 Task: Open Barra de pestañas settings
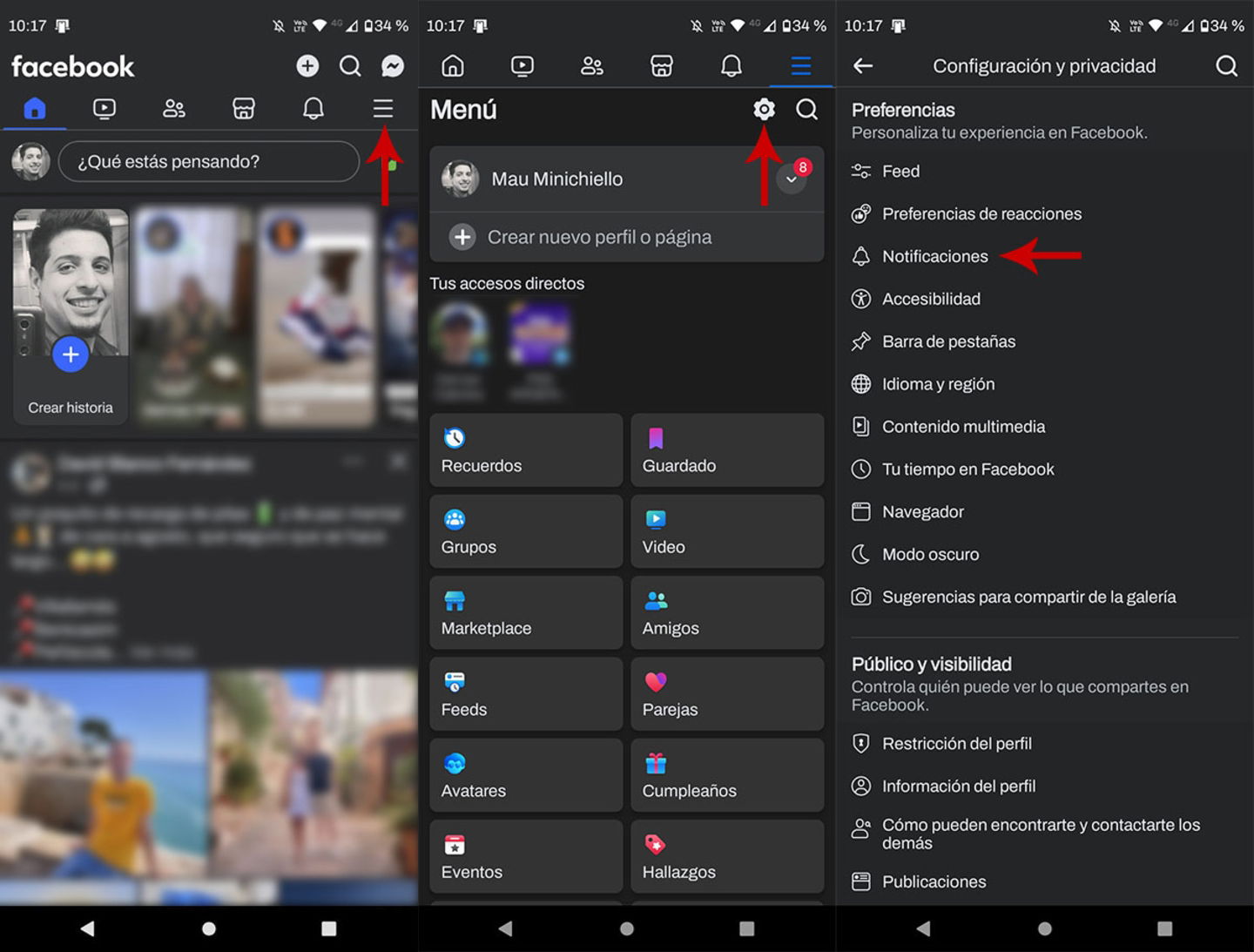pos(1045,342)
